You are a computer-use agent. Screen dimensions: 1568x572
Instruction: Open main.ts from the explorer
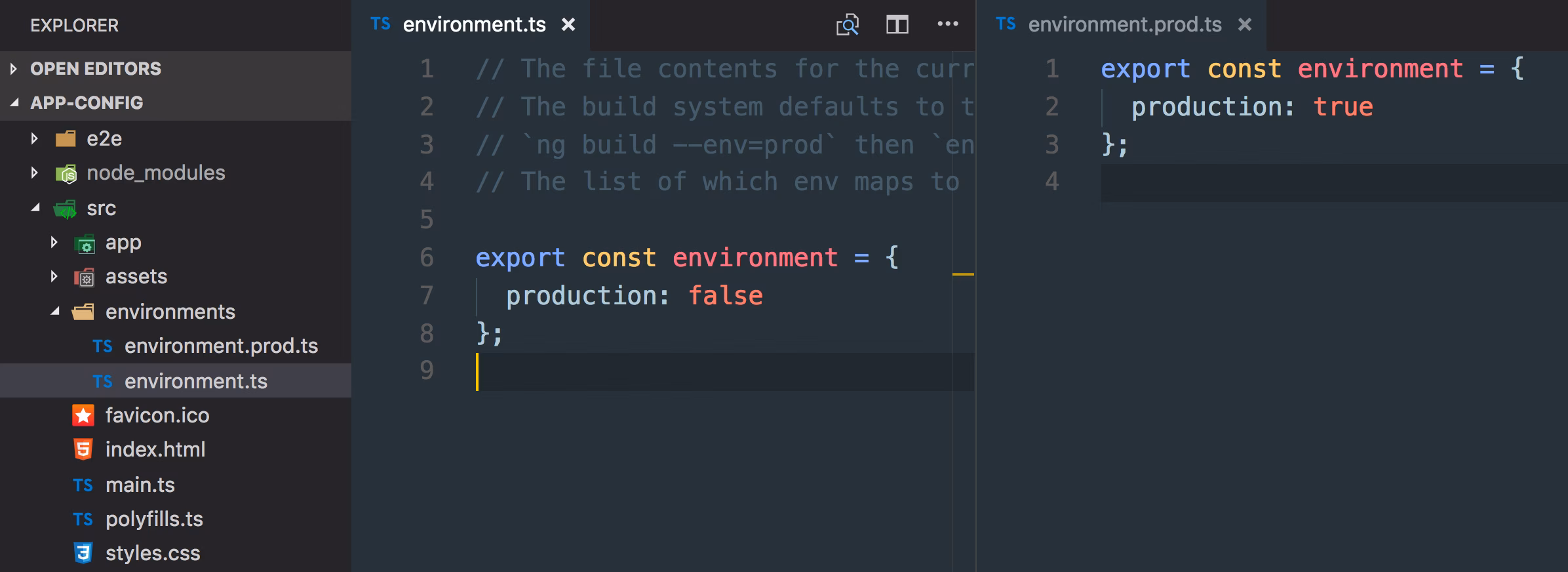coord(140,485)
